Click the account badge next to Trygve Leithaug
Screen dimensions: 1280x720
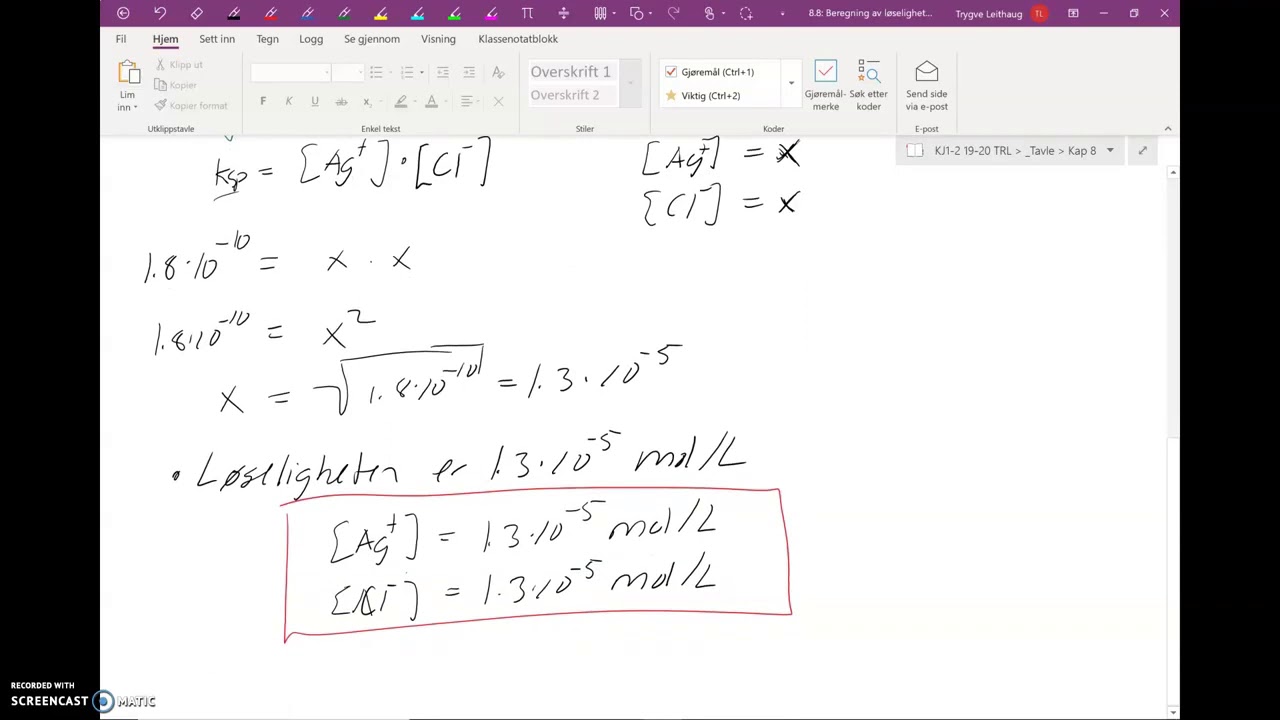point(1039,13)
